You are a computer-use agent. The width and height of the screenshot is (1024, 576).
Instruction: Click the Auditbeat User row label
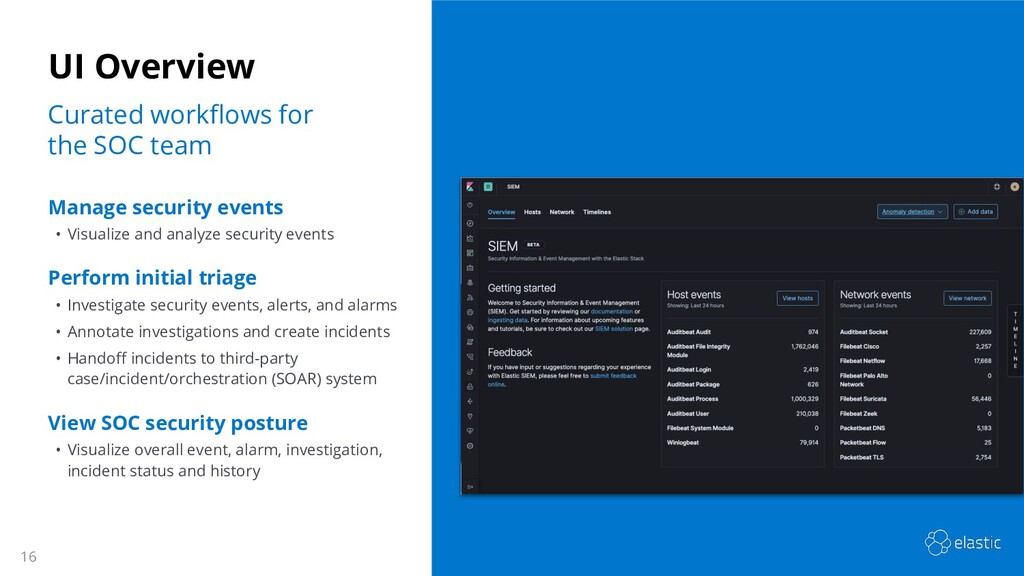[x=688, y=414]
